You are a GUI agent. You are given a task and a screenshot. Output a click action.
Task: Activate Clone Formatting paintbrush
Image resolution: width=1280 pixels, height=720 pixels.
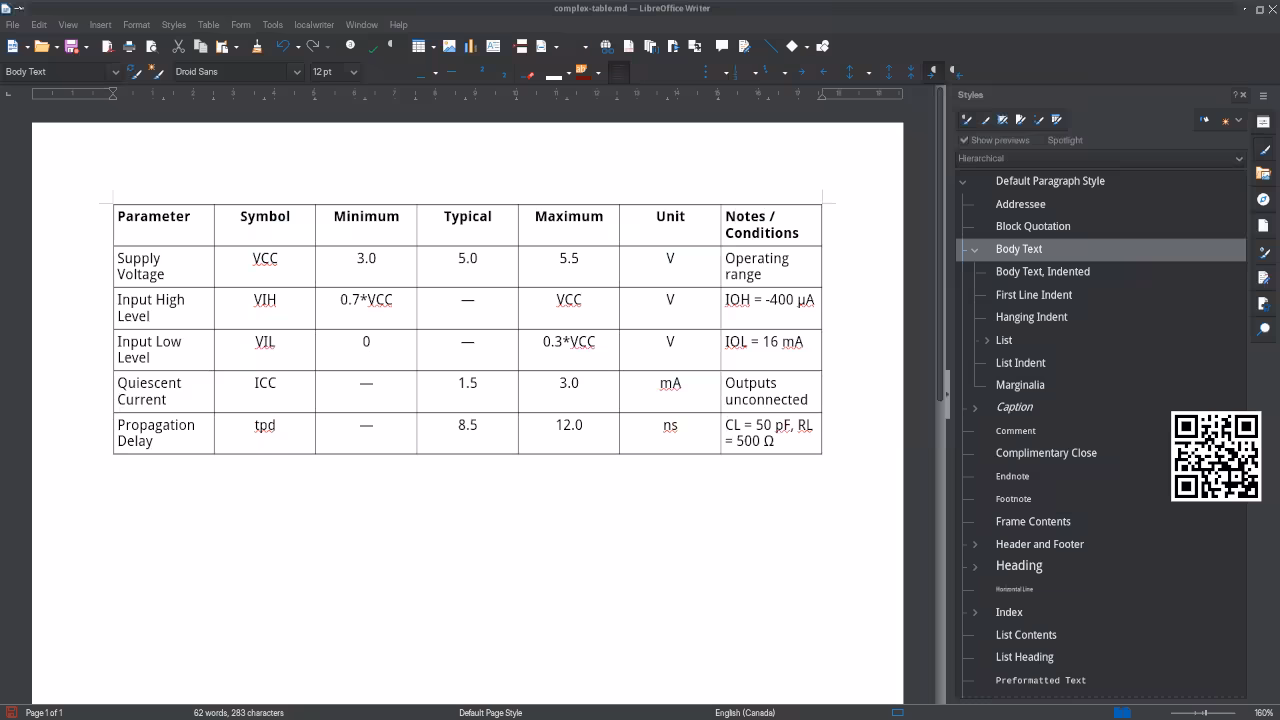tap(257, 46)
